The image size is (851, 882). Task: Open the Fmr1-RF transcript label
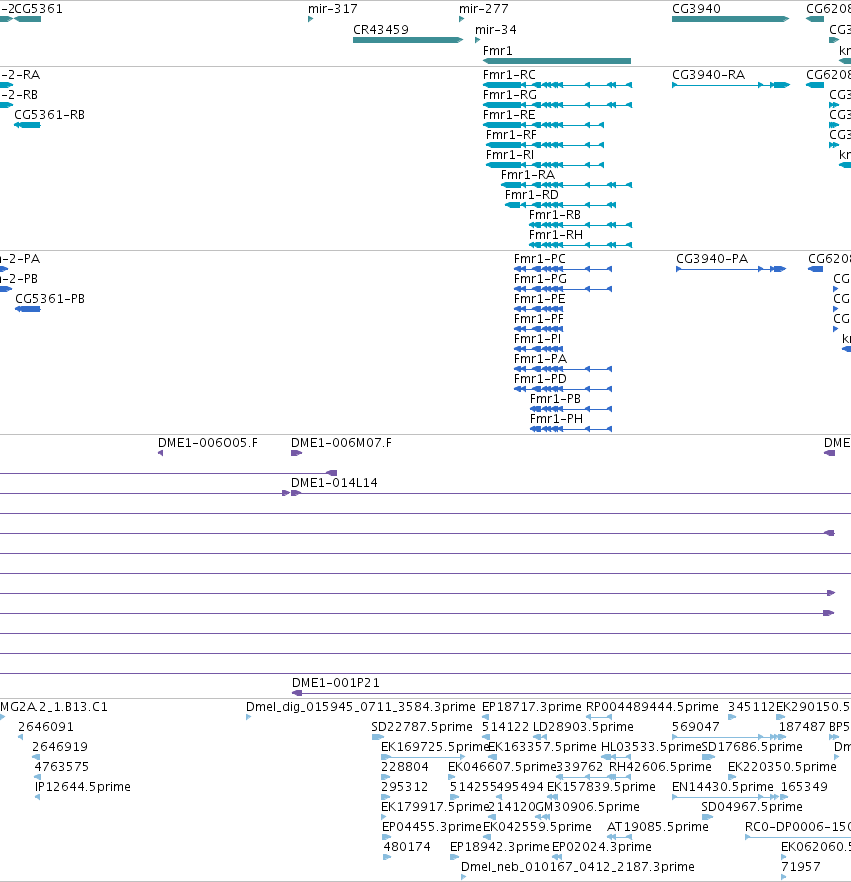click(x=511, y=135)
